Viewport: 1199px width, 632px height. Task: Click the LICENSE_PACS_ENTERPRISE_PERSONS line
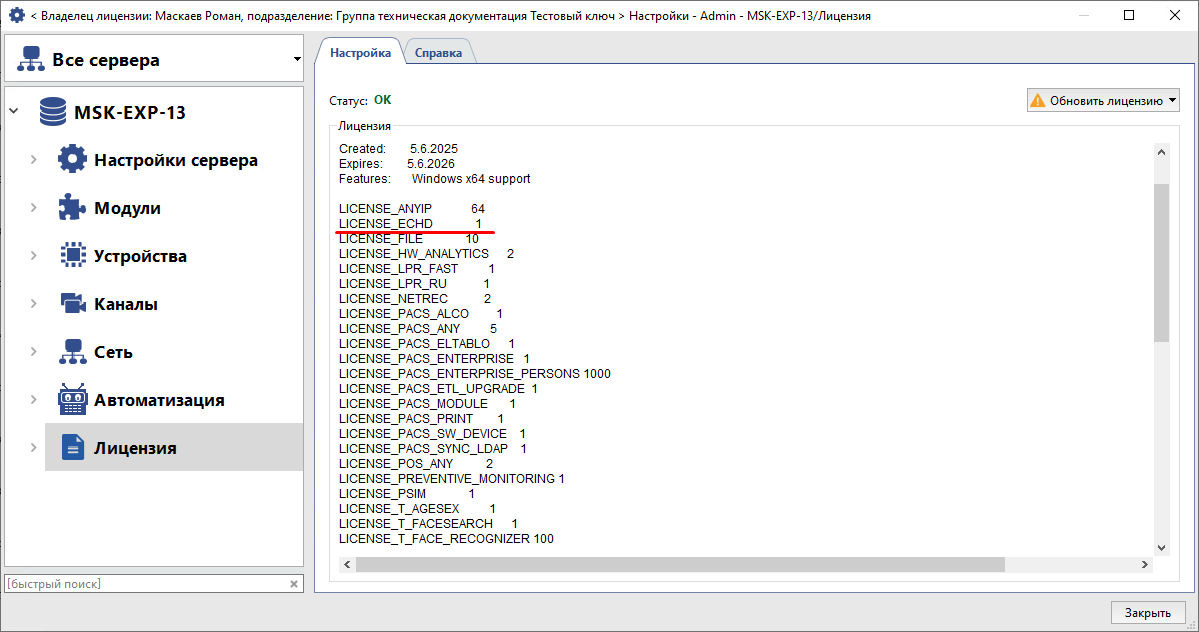click(x=475, y=374)
